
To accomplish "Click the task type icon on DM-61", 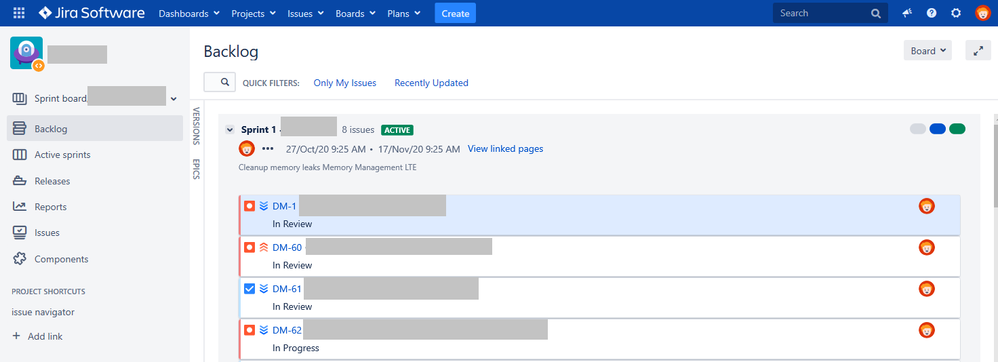I will tap(250, 289).
